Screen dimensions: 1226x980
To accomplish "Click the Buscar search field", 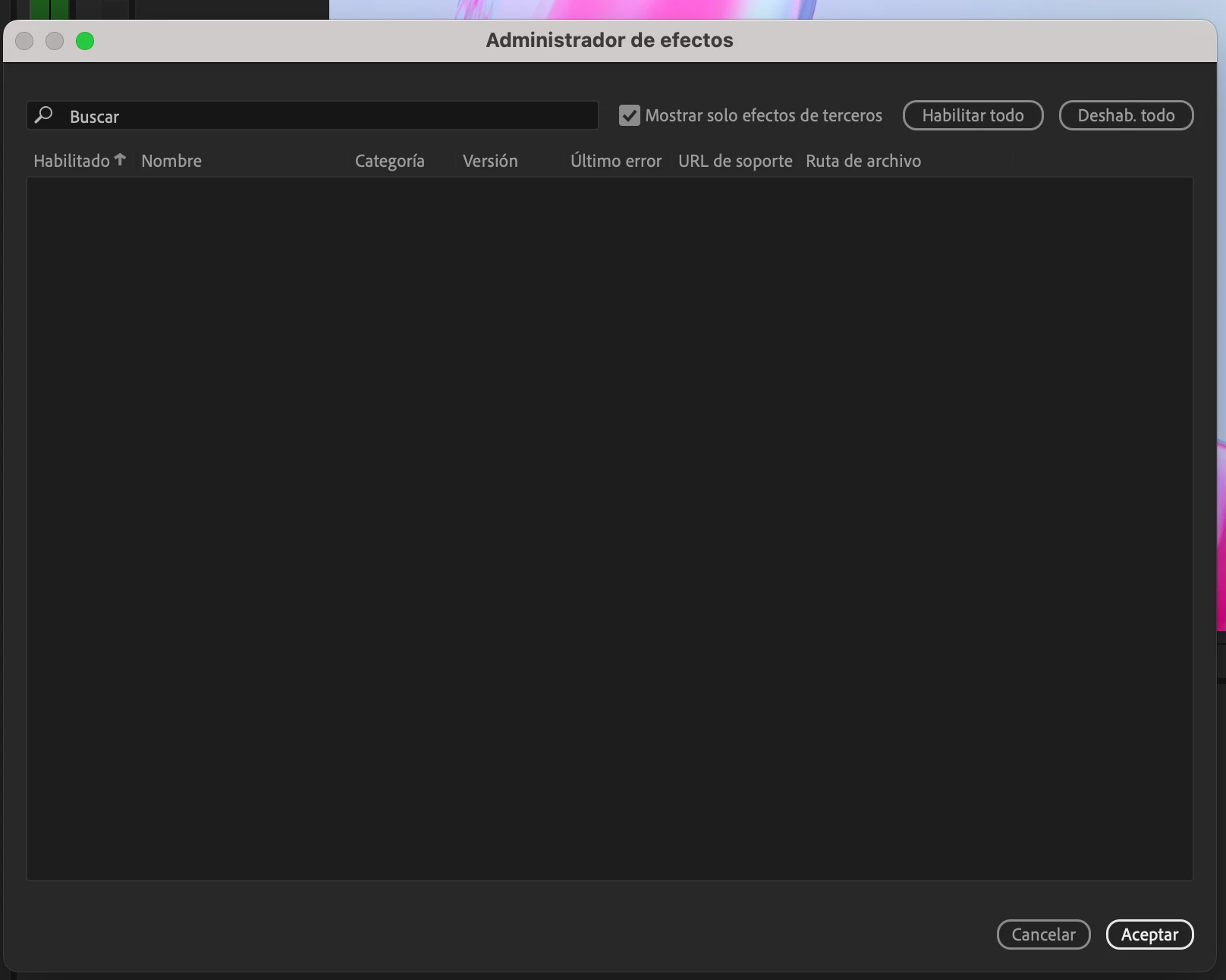I will pos(313,115).
